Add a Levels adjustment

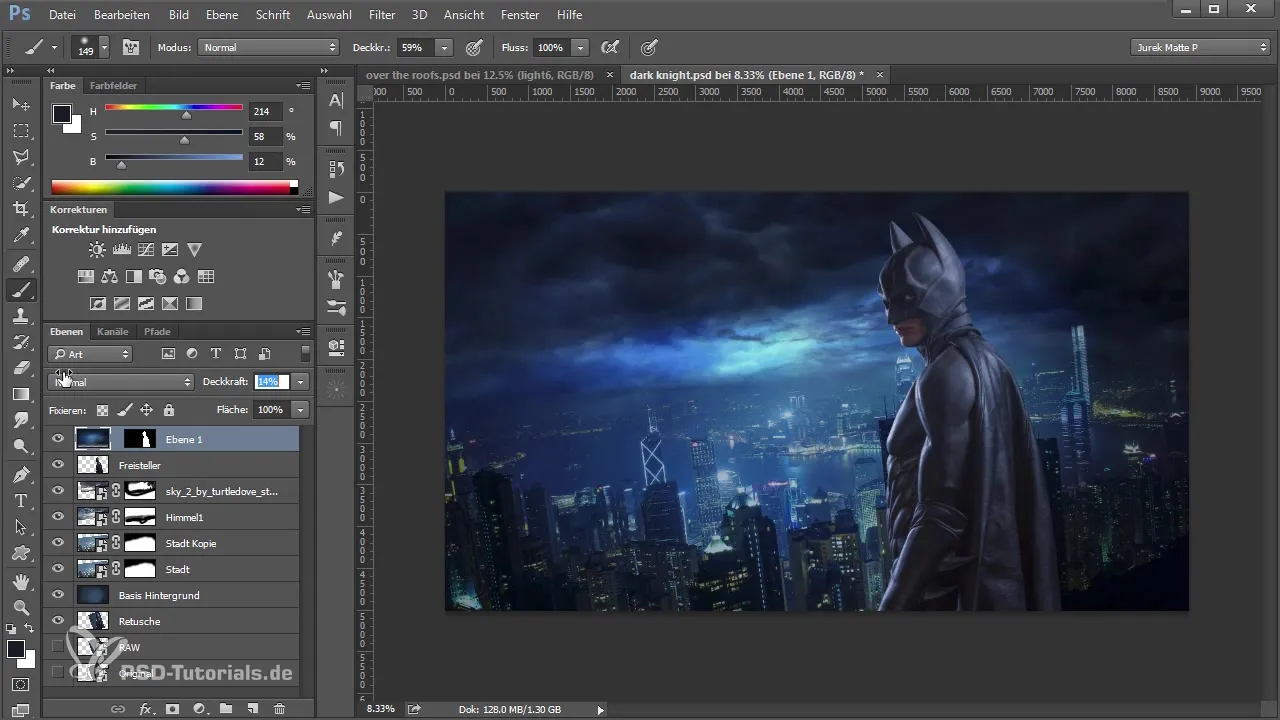[122, 250]
